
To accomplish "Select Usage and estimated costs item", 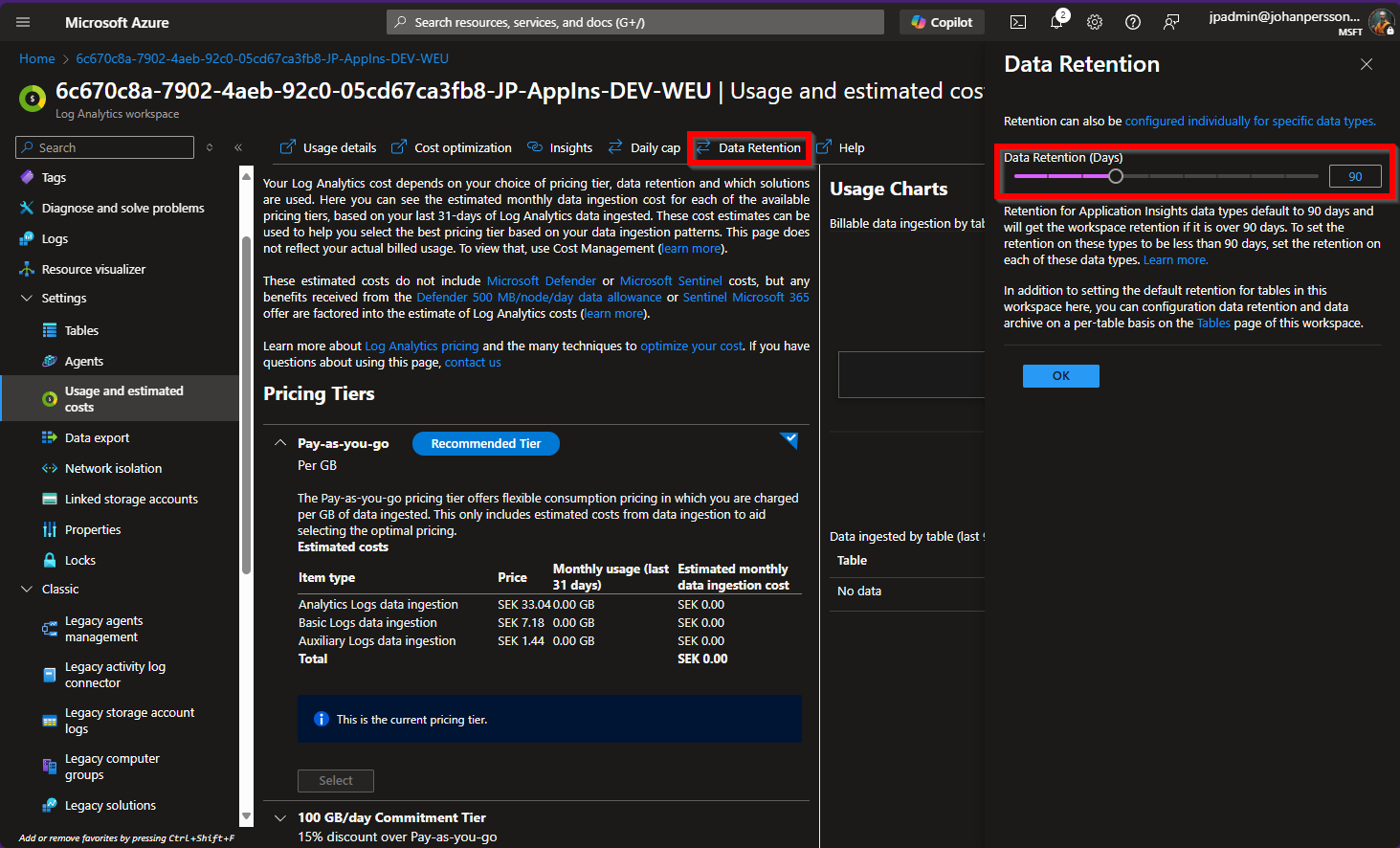I will pos(121,398).
